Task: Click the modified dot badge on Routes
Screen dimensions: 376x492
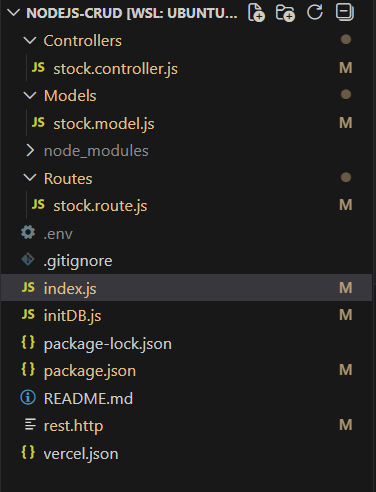Action: [x=346, y=177]
